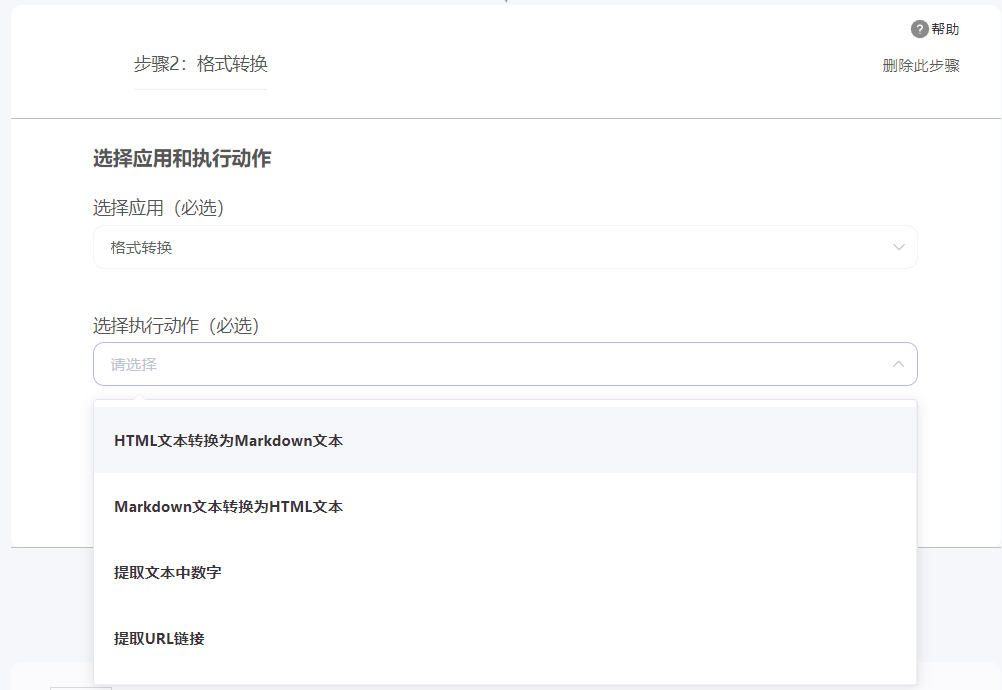The height and width of the screenshot is (690, 1002).
Task: Click the 请选择 action dropdown field
Action: coord(505,364)
